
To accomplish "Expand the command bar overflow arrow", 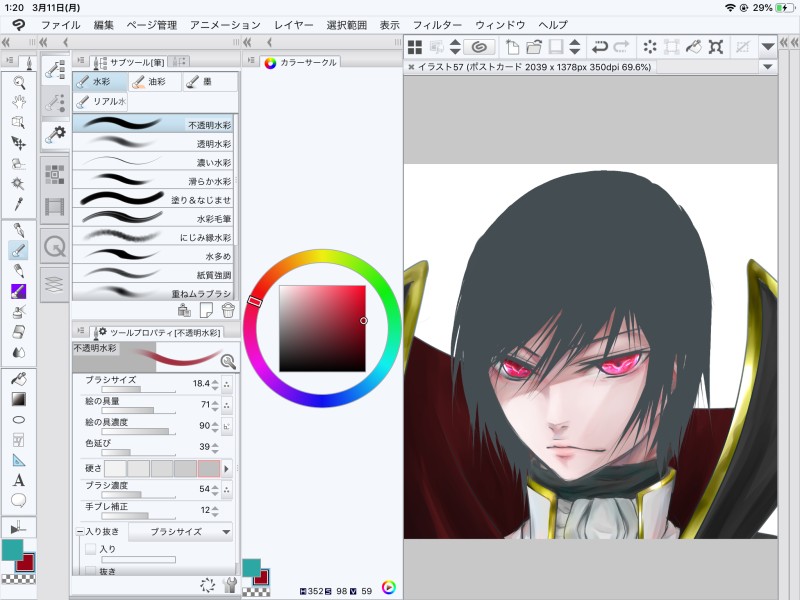I will click(x=767, y=47).
